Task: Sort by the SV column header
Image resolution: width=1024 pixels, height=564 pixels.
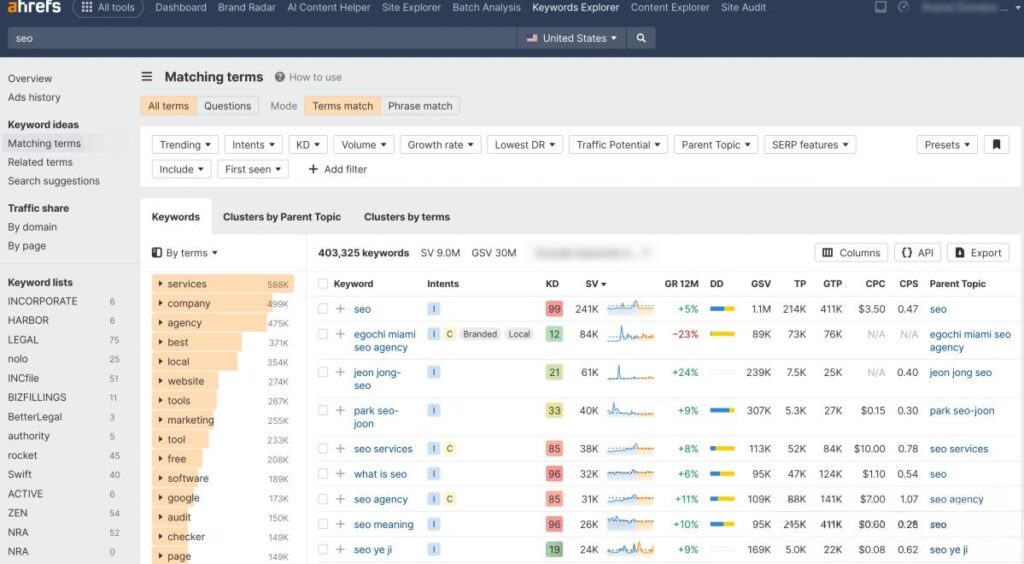Action: (x=596, y=283)
